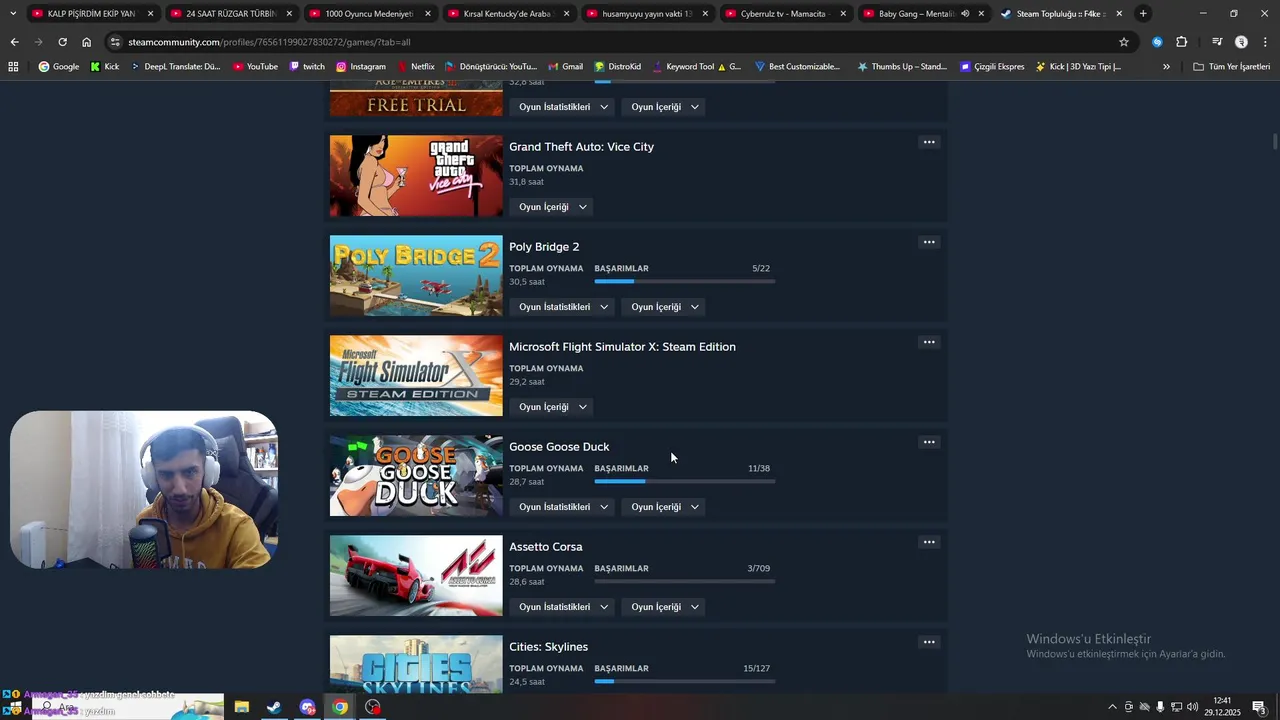This screenshot has width=1280, height=720.
Task: Open Chrome three-dot menu
Action: [x=1265, y=42]
